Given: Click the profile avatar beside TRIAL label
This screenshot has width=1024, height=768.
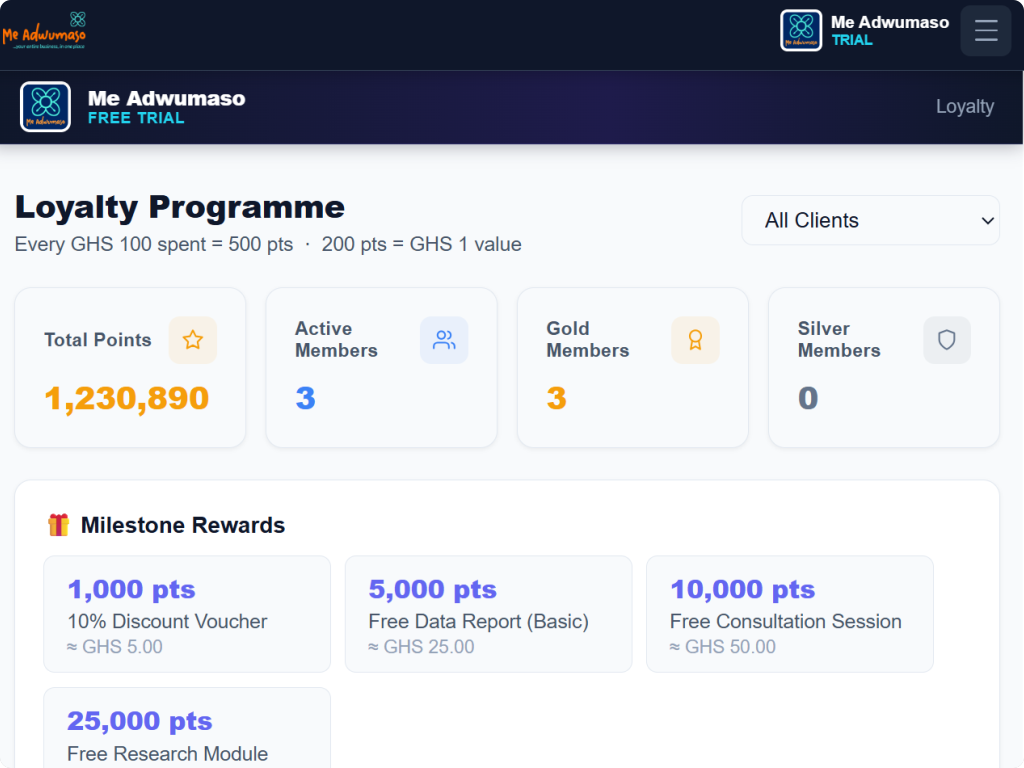Looking at the screenshot, I should (801, 31).
